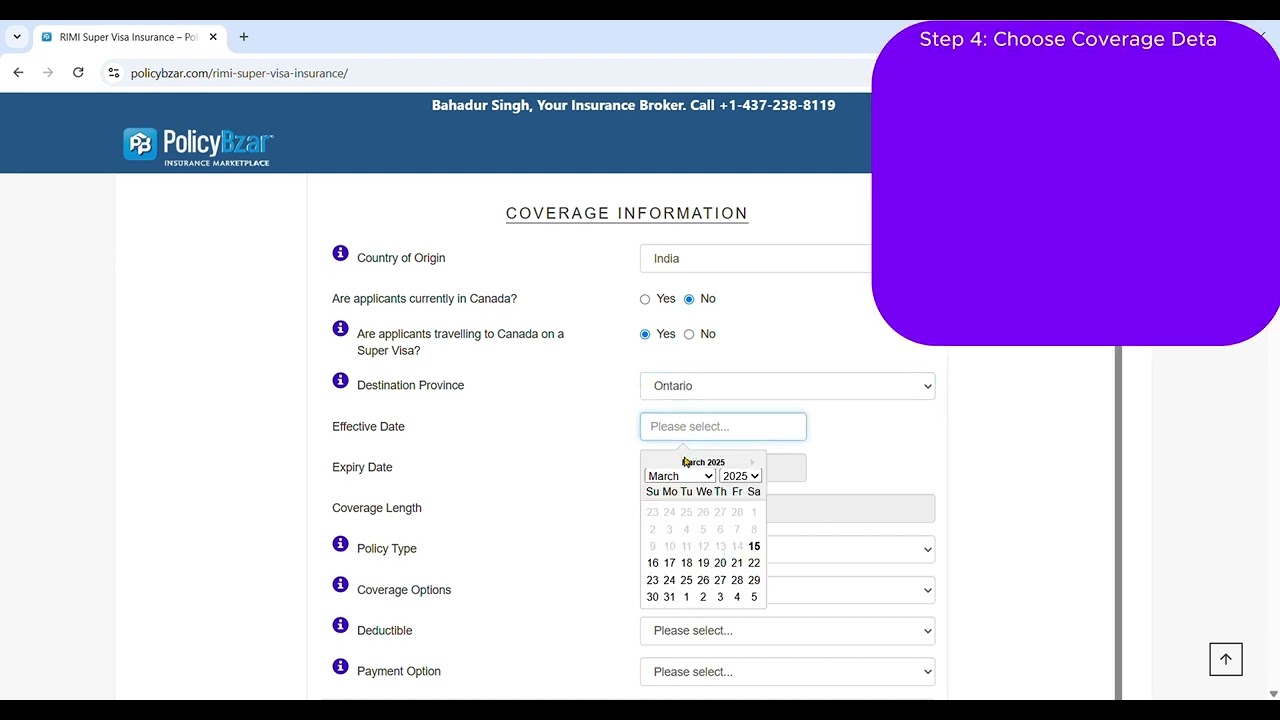Click the PolicyBzar logo
The height and width of the screenshot is (720, 1280).
pyautogui.click(x=198, y=146)
